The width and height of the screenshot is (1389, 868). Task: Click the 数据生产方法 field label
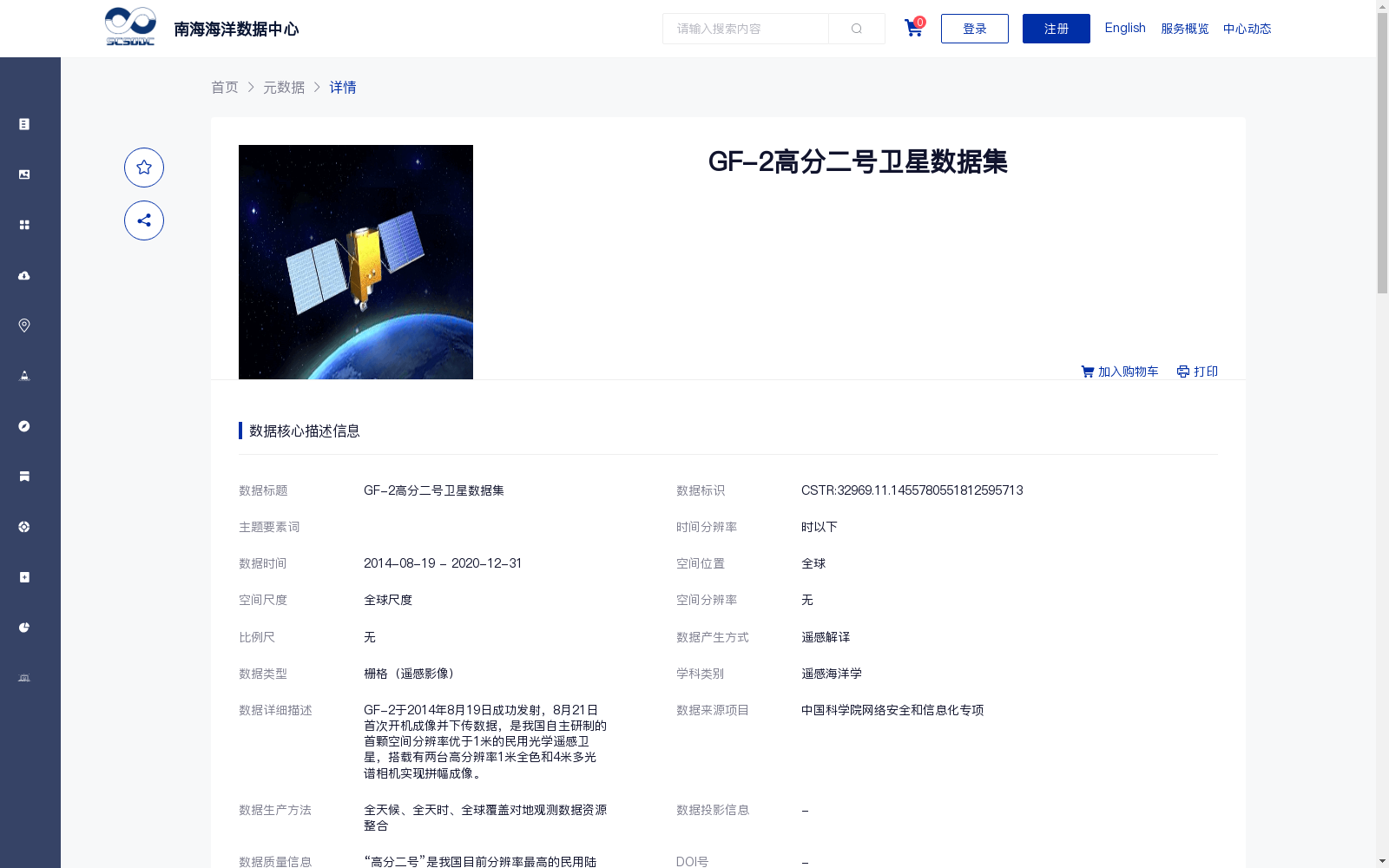point(275,810)
